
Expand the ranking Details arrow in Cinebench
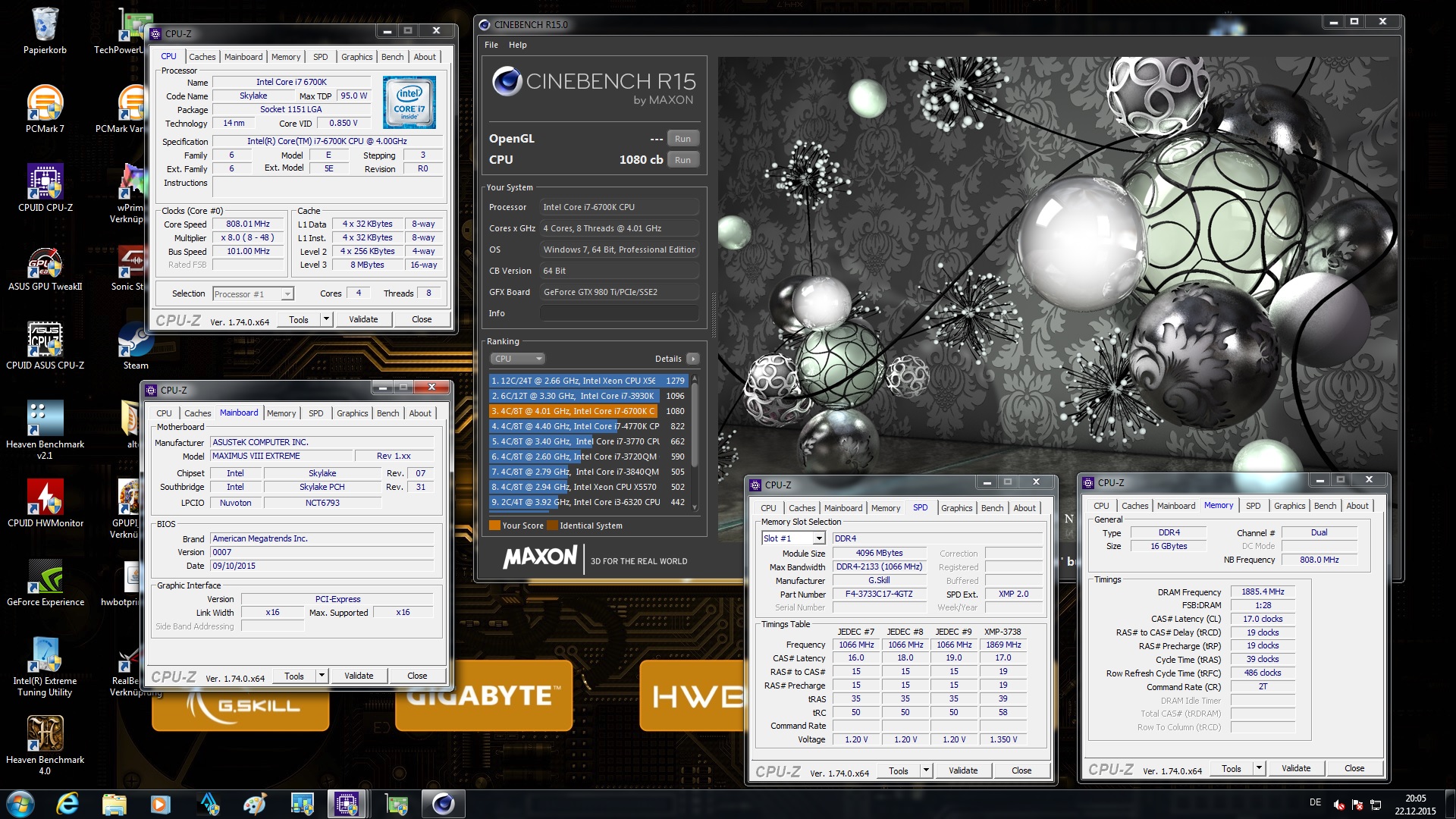pos(692,359)
